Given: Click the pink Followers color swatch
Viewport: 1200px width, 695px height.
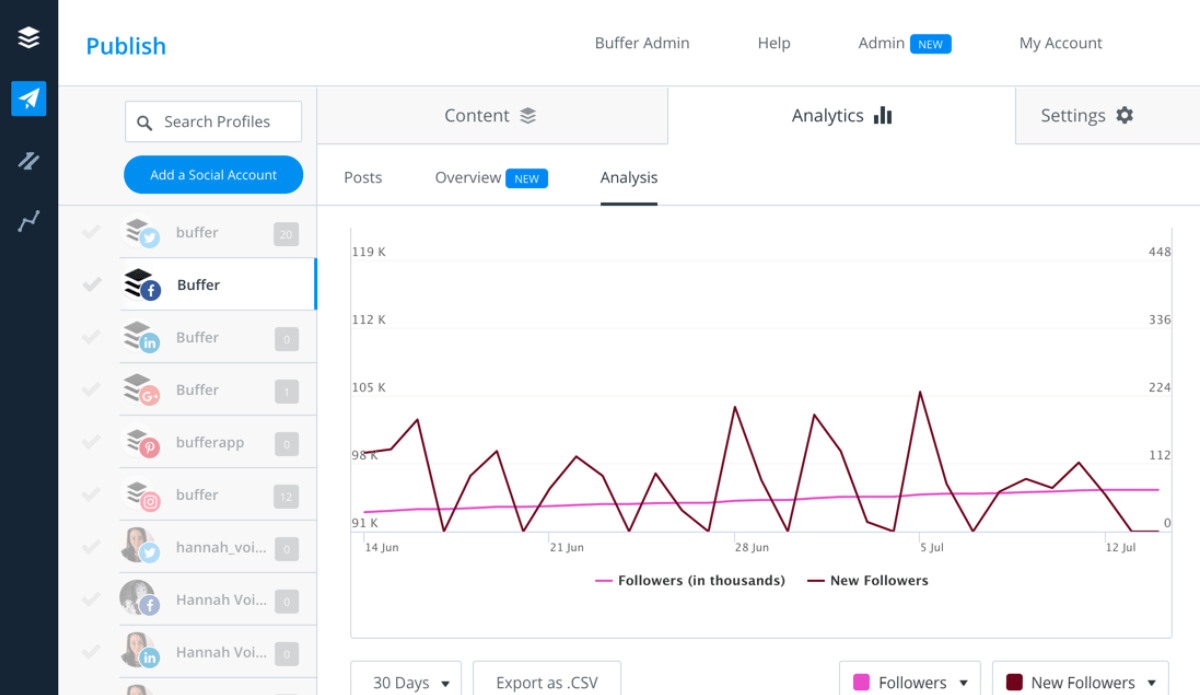Looking at the screenshot, I should click(861, 682).
